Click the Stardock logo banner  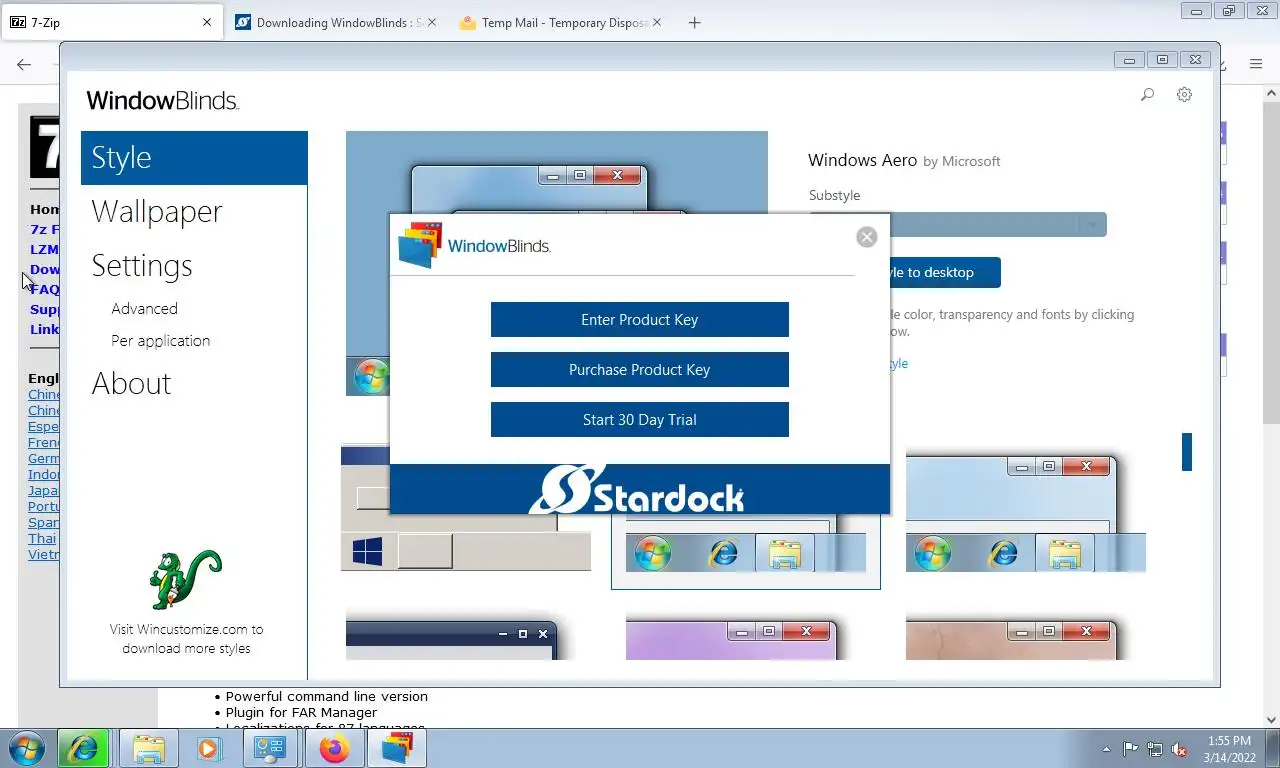639,489
